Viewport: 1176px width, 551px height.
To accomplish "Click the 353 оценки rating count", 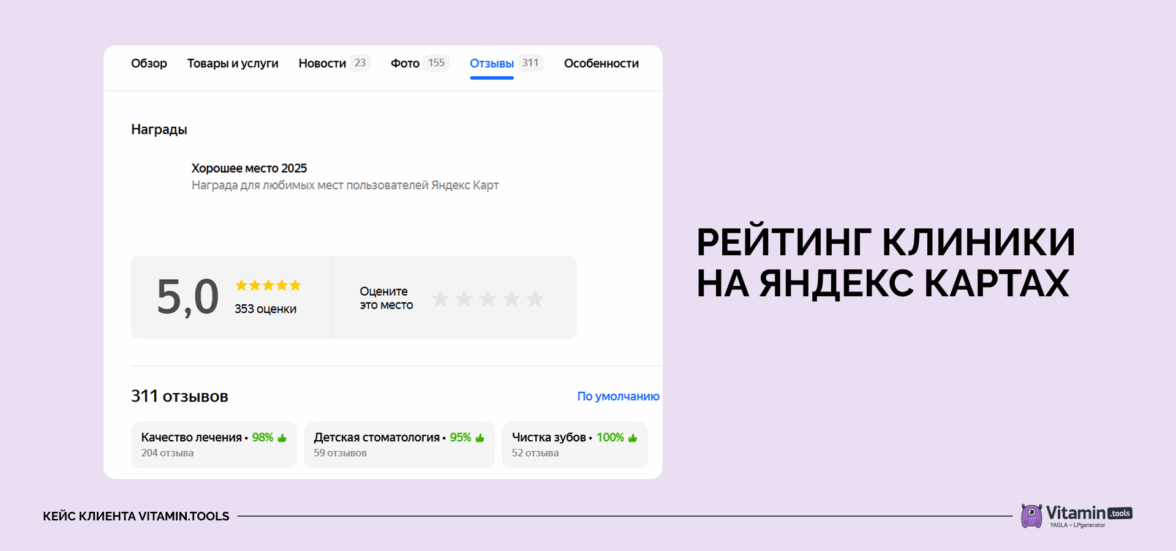I will [x=265, y=309].
